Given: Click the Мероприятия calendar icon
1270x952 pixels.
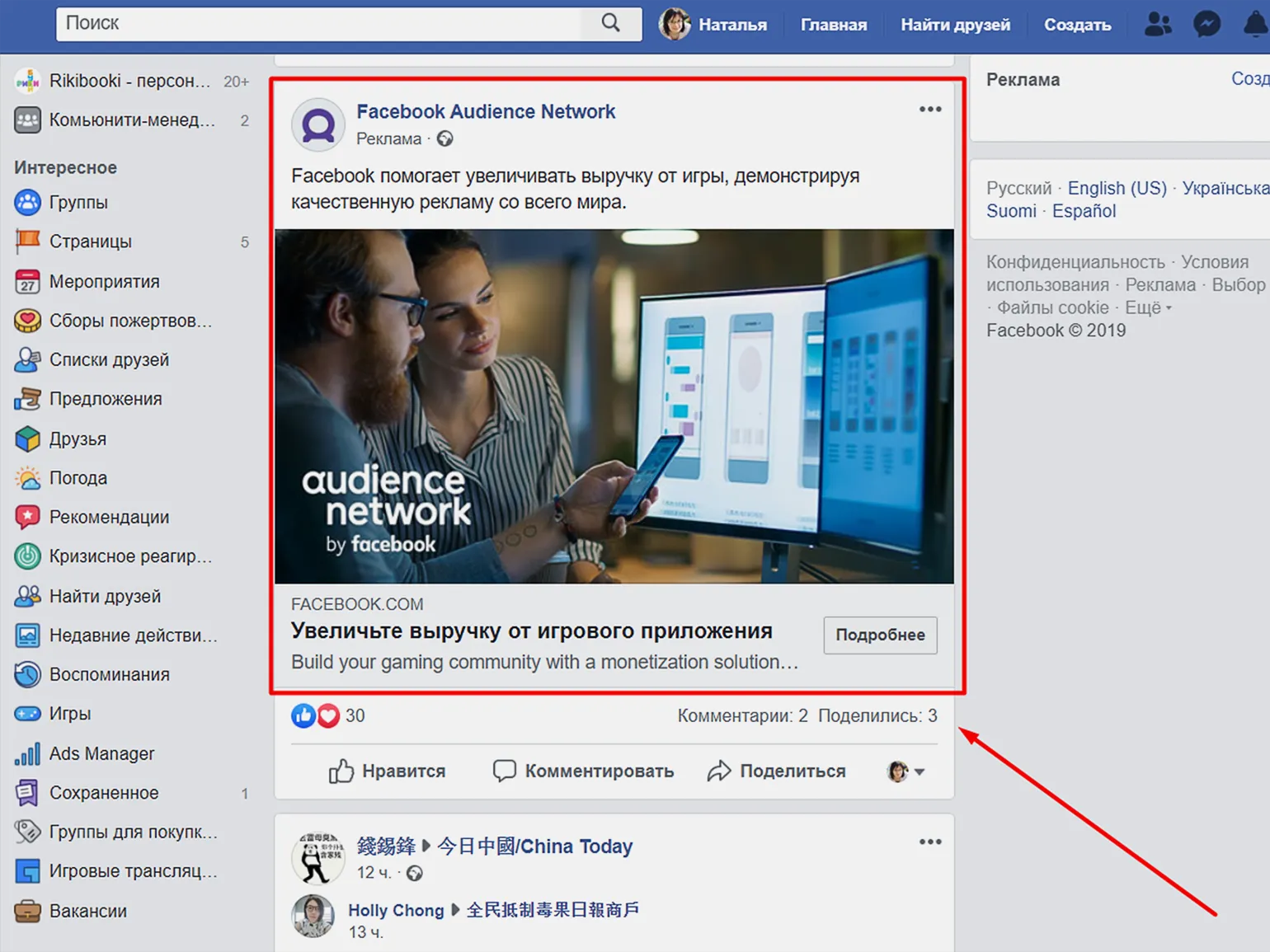Looking at the screenshot, I should [x=27, y=282].
